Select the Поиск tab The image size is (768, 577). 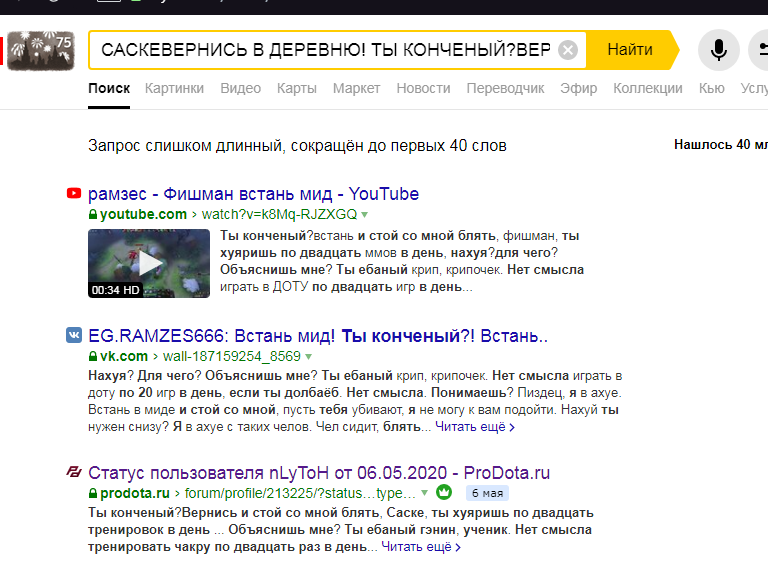pyautogui.click(x=109, y=88)
